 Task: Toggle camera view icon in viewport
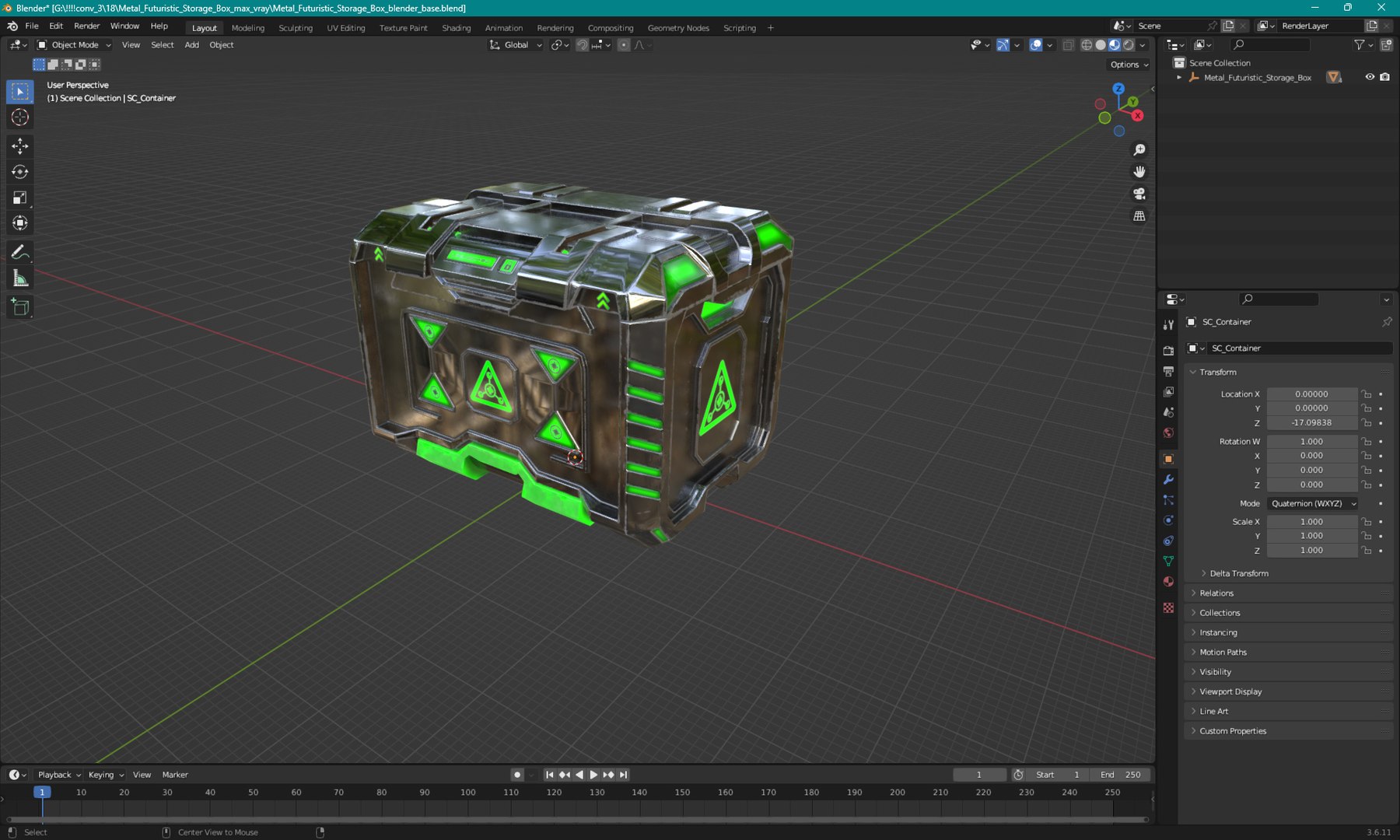(x=1139, y=194)
